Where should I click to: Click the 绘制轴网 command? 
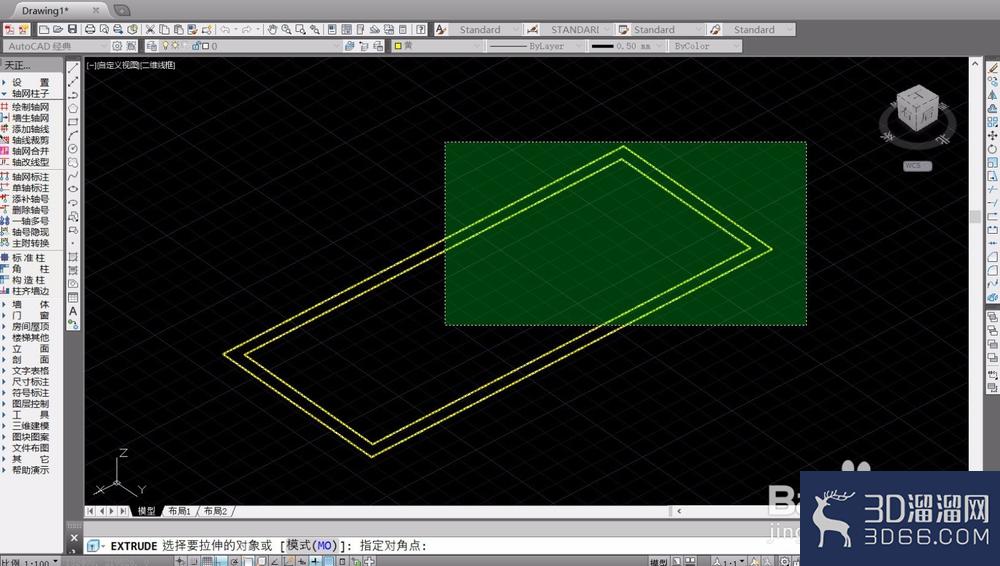[x=31, y=107]
